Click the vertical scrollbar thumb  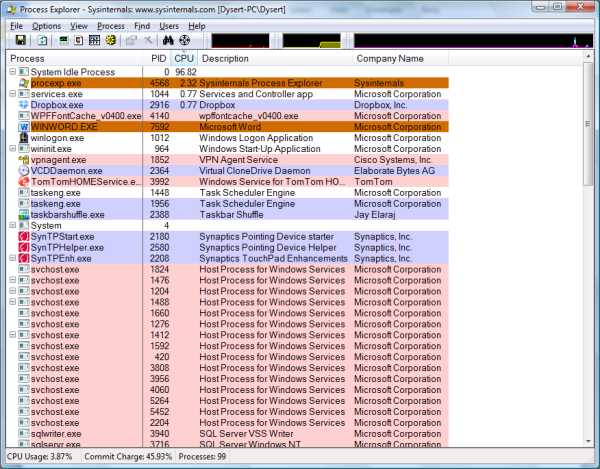coord(588,124)
